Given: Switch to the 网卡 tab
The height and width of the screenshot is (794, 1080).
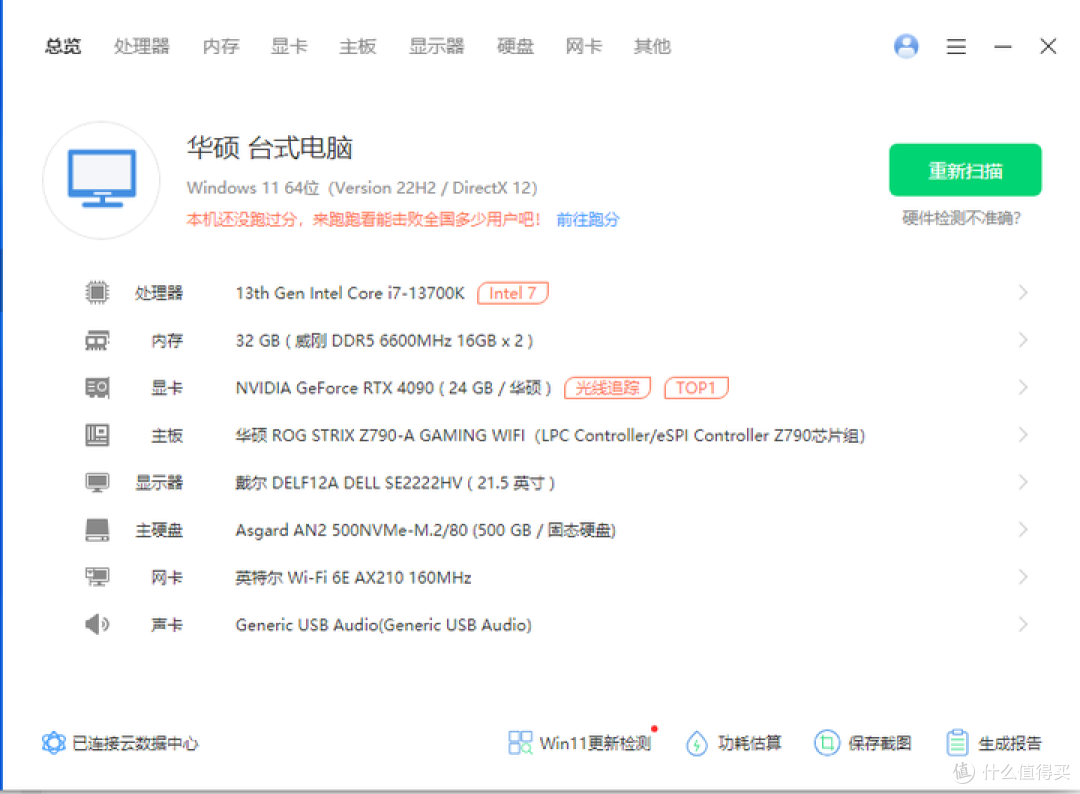Looking at the screenshot, I should click(x=584, y=46).
